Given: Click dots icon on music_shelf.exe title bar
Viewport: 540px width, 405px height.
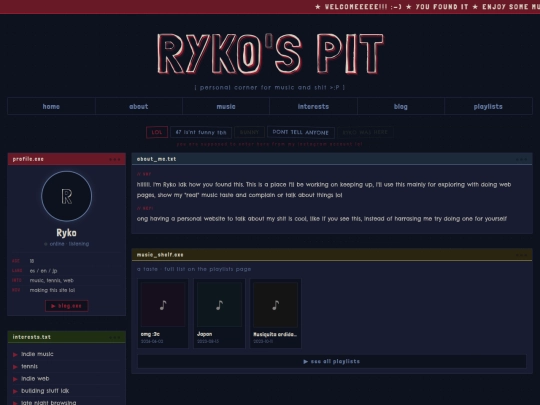Looking at the screenshot, I should click(521, 255).
